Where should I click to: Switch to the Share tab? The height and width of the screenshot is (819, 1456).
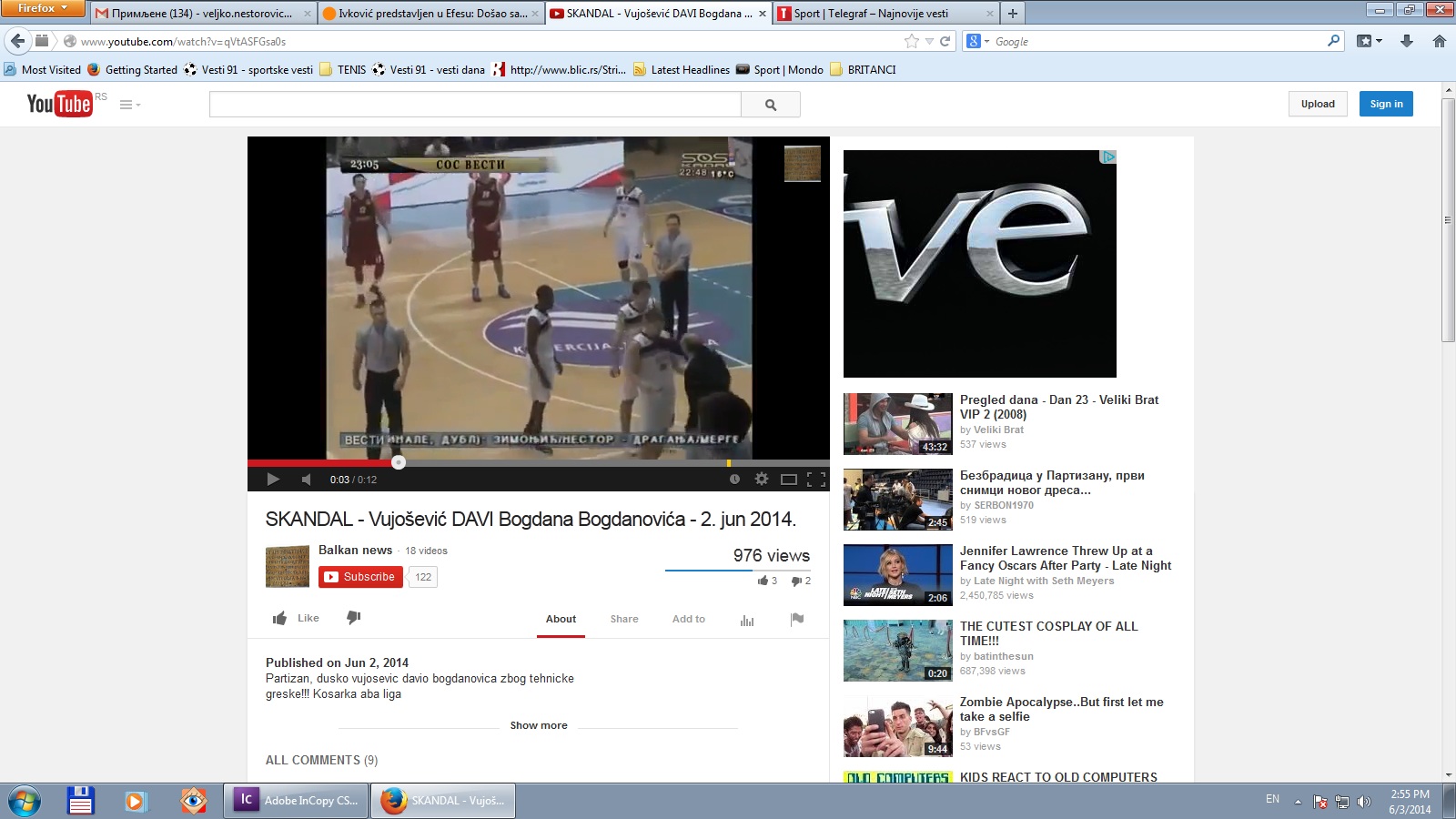[624, 619]
